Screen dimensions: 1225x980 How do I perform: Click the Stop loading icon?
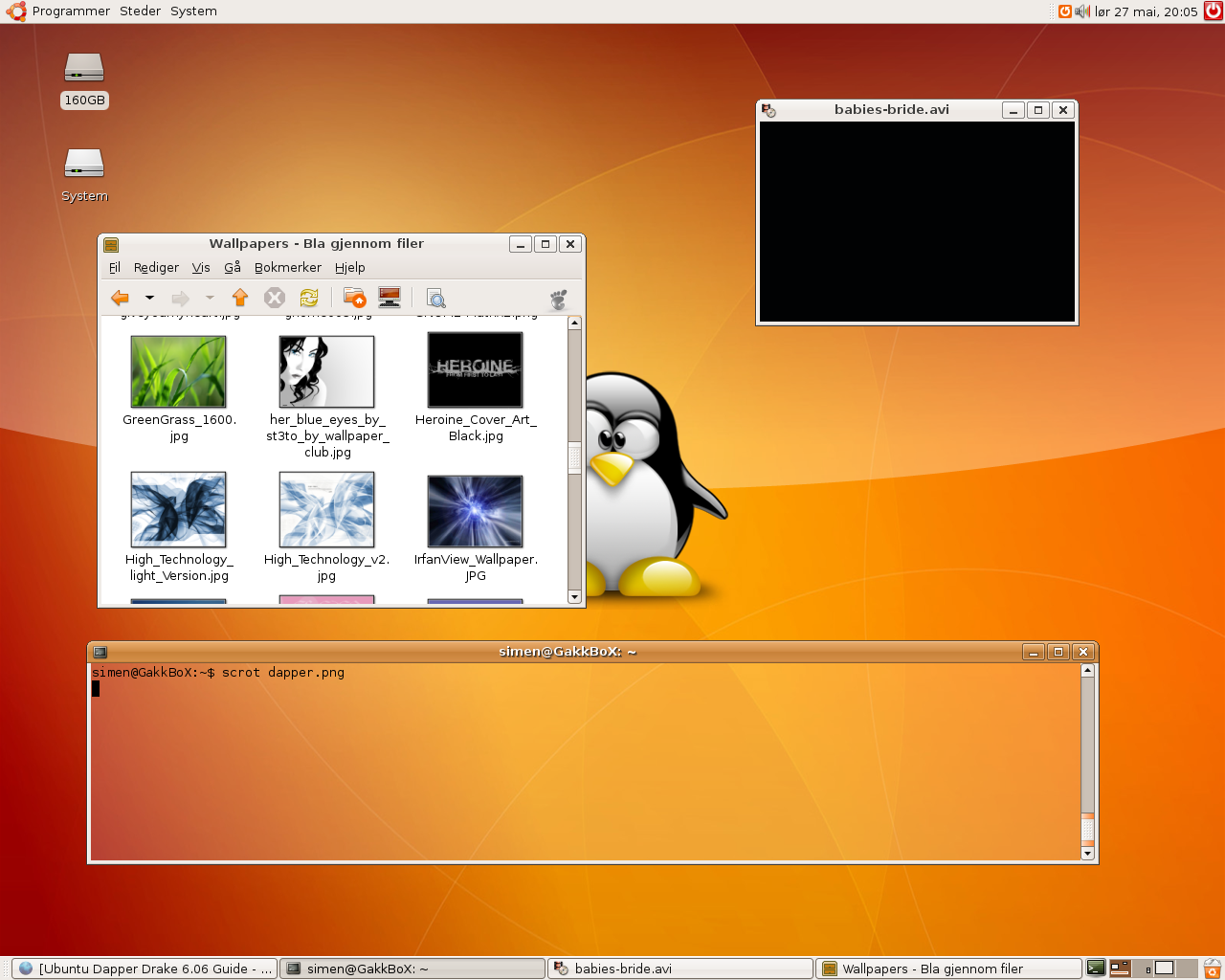275,298
